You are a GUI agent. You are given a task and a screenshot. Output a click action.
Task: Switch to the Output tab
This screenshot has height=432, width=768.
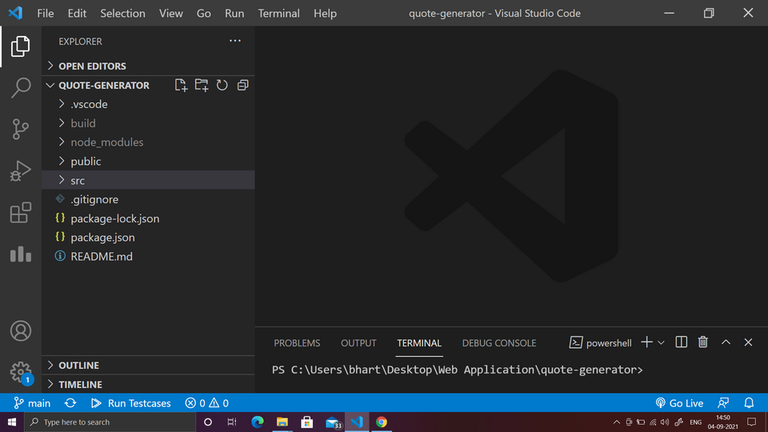[x=359, y=343]
